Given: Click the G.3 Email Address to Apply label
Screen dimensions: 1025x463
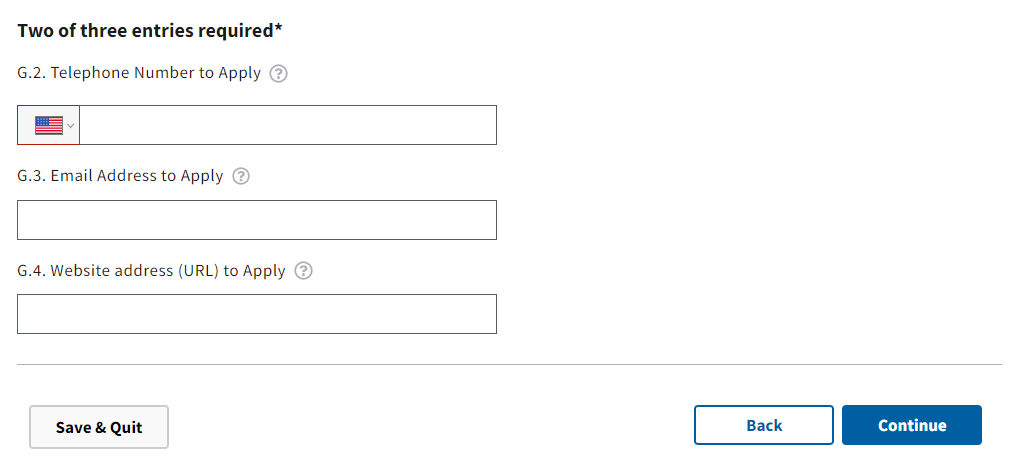Looking at the screenshot, I should pyautogui.click(x=120, y=176).
